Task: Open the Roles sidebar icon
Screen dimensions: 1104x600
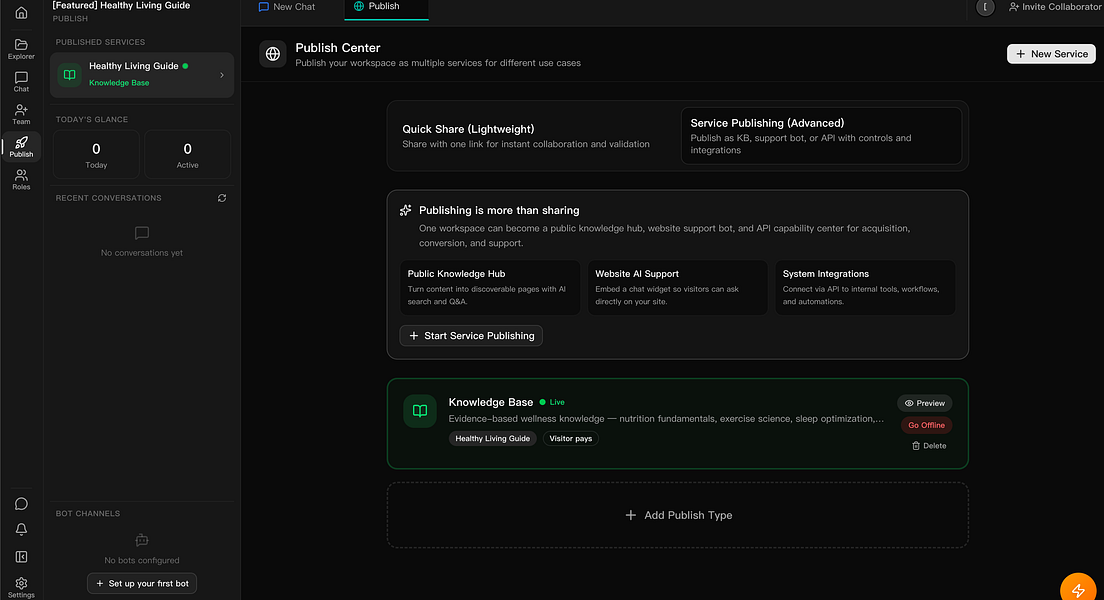Action: click(21, 180)
